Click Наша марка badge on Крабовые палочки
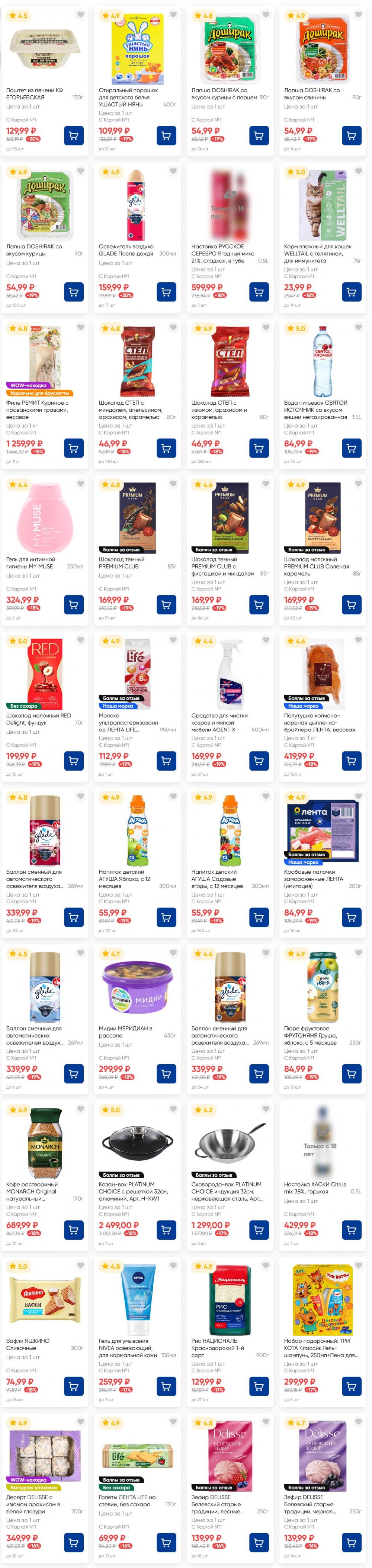 coord(303,862)
